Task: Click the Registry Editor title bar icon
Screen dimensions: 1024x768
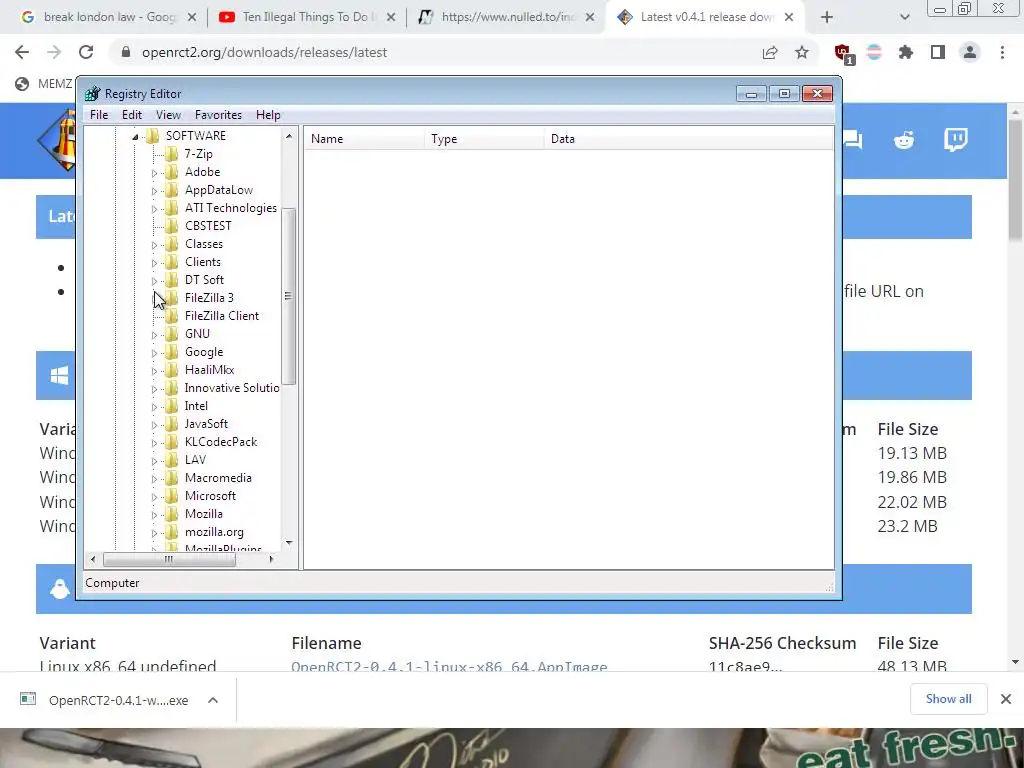Action: 93,93
